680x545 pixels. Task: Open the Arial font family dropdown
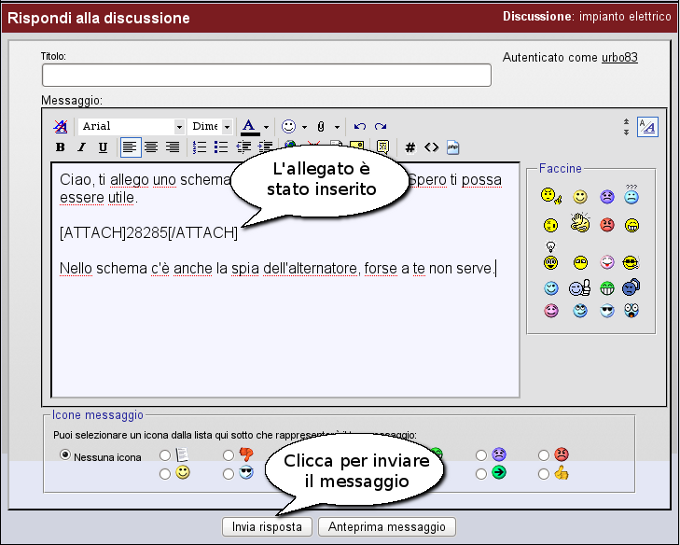coord(133,127)
